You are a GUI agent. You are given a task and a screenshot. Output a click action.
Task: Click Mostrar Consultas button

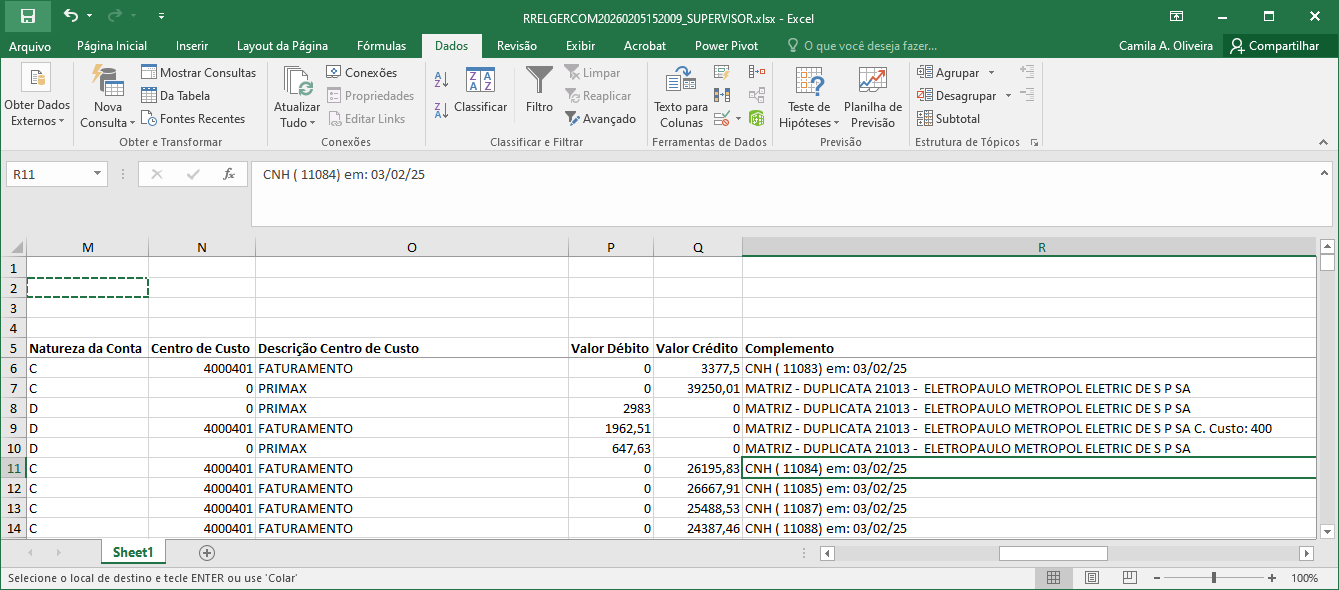[198, 72]
